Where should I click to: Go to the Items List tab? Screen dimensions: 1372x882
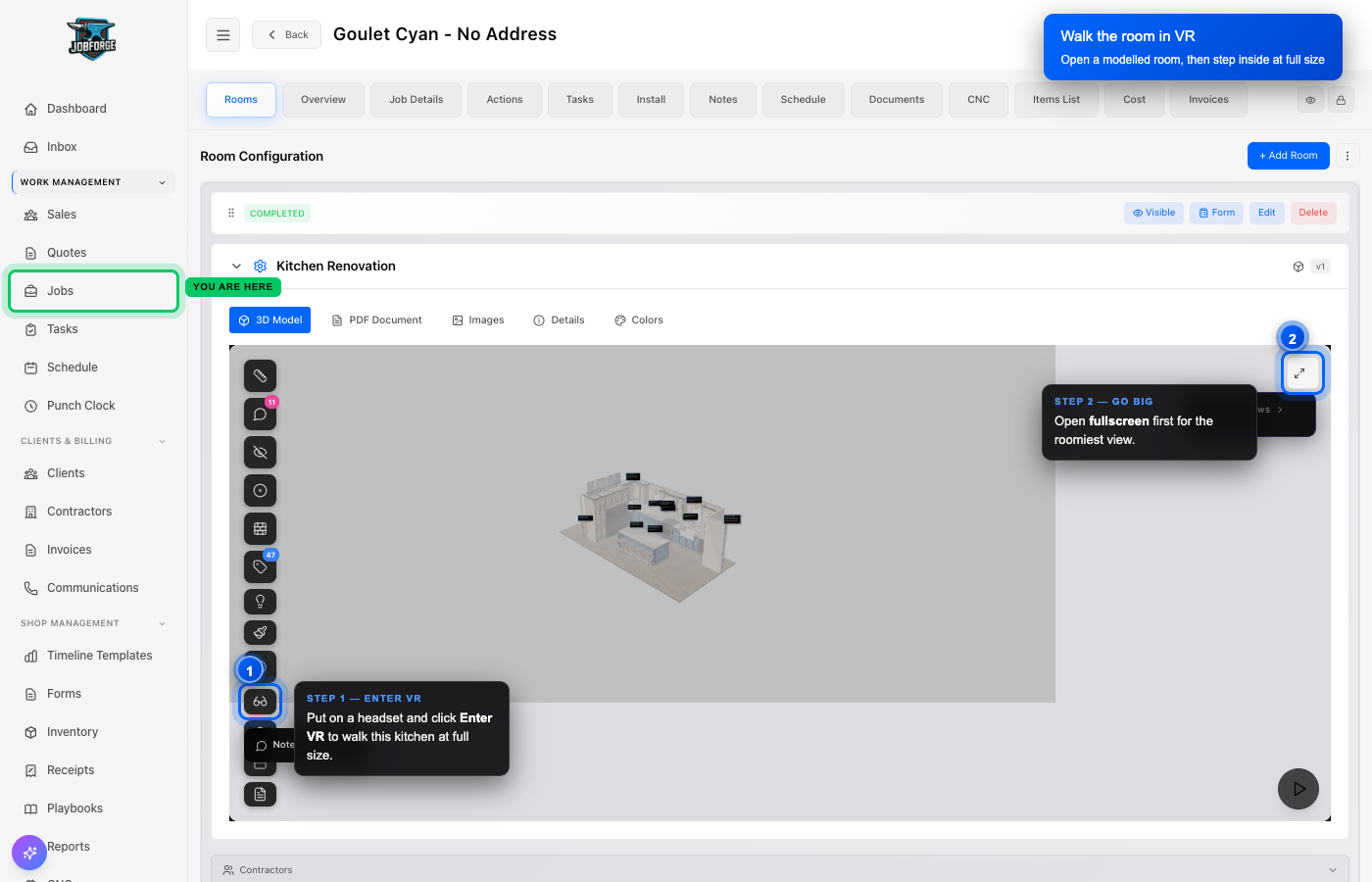point(1056,100)
